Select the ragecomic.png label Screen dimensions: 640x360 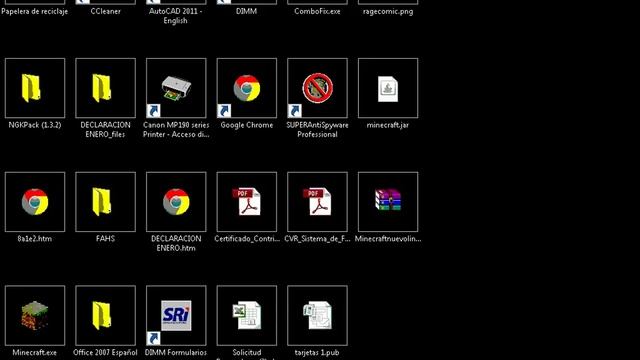(388, 11)
